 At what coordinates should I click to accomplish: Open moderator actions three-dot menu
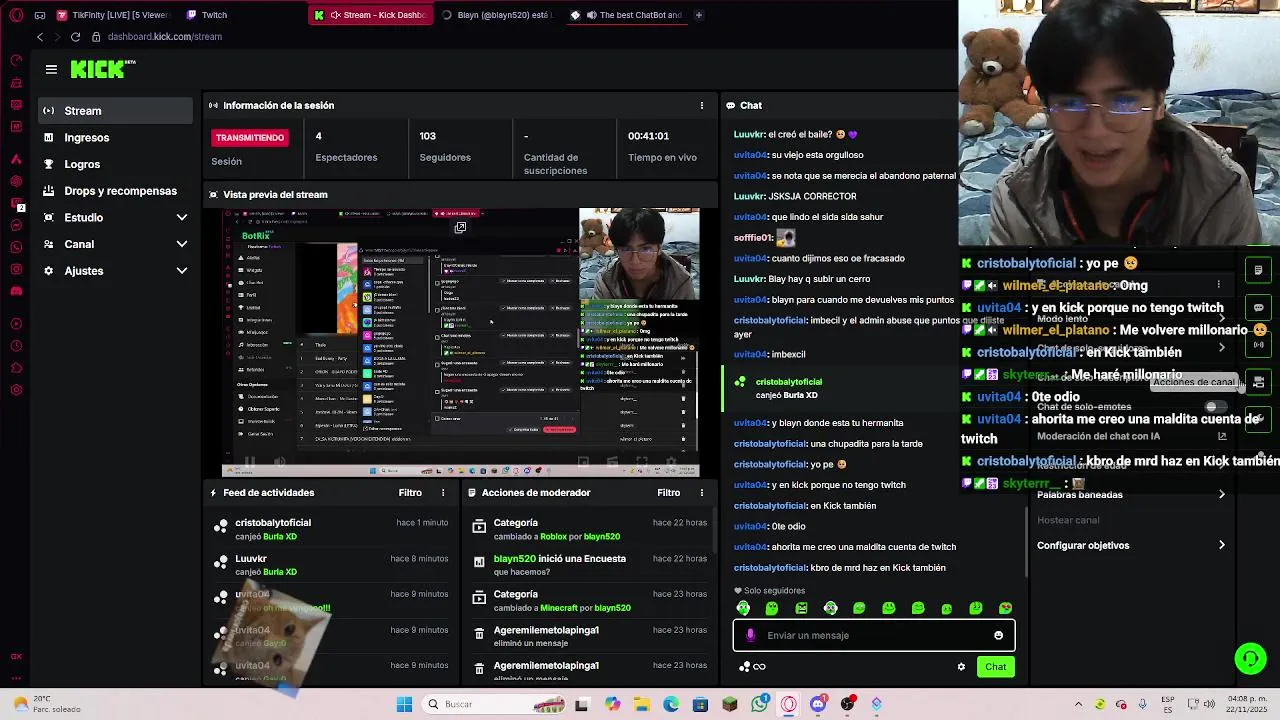[702, 492]
